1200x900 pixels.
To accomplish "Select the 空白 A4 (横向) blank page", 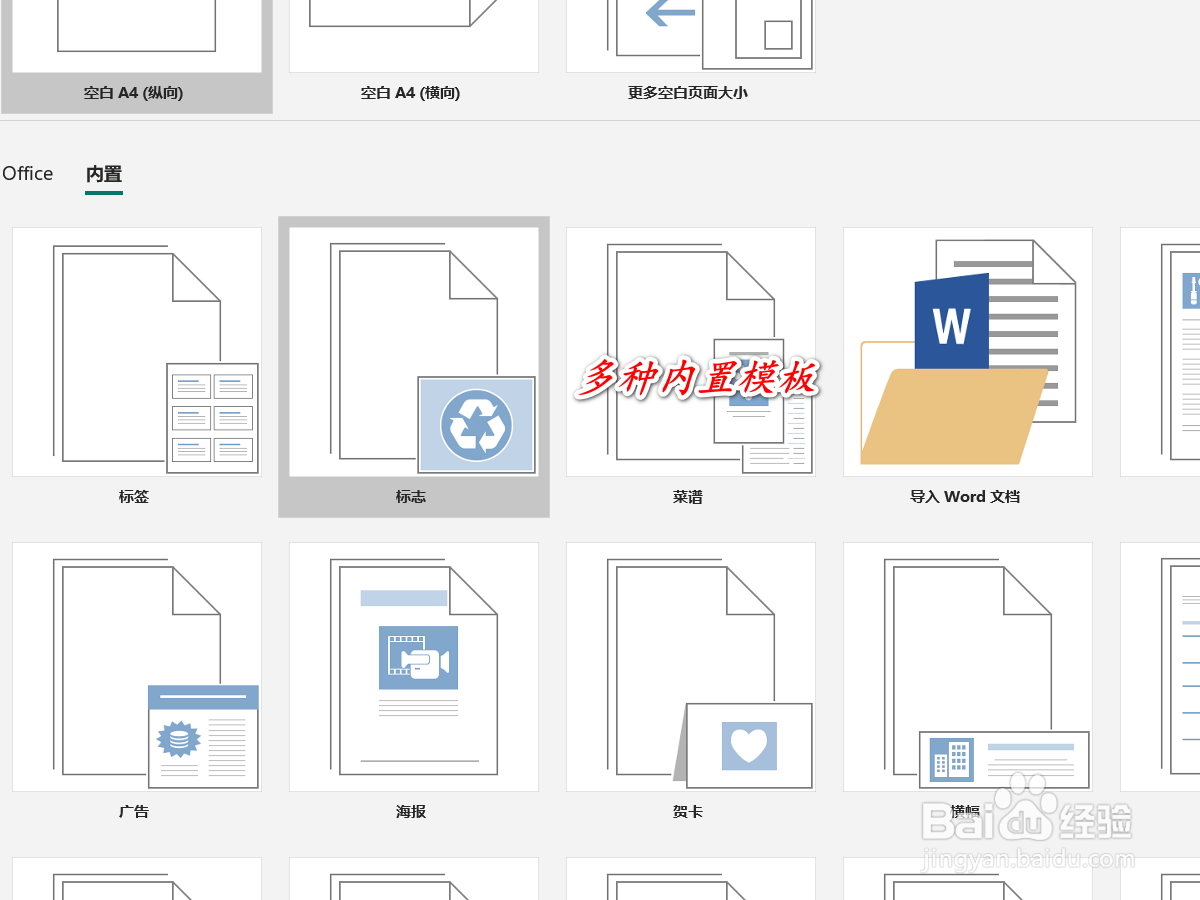I will coord(414,36).
